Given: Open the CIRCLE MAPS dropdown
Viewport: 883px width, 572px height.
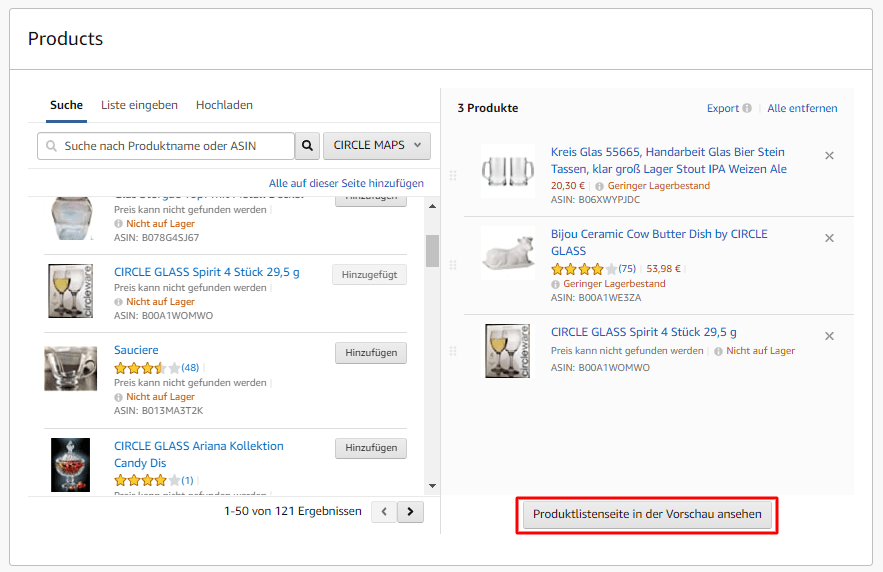Looking at the screenshot, I should point(377,146).
